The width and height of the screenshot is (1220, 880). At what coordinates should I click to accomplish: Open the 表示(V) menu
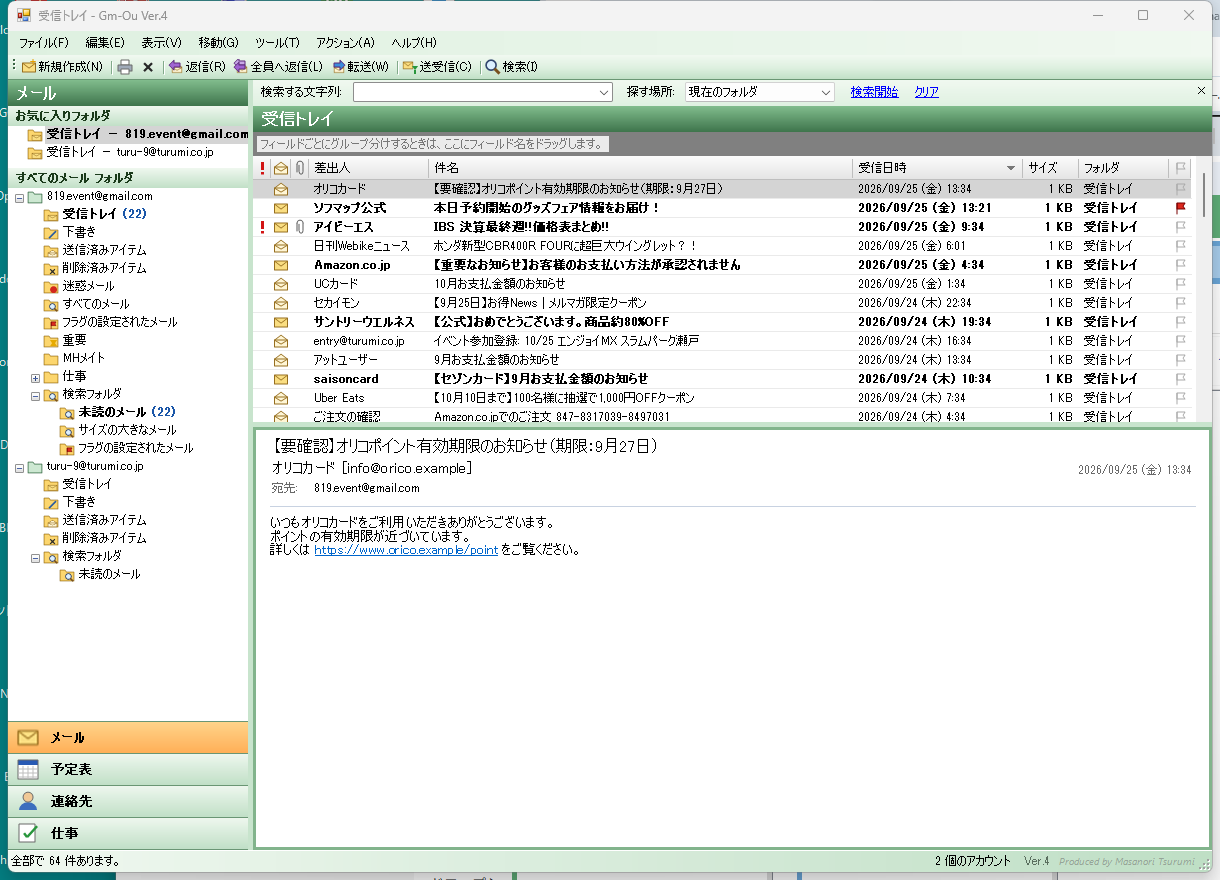point(161,42)
